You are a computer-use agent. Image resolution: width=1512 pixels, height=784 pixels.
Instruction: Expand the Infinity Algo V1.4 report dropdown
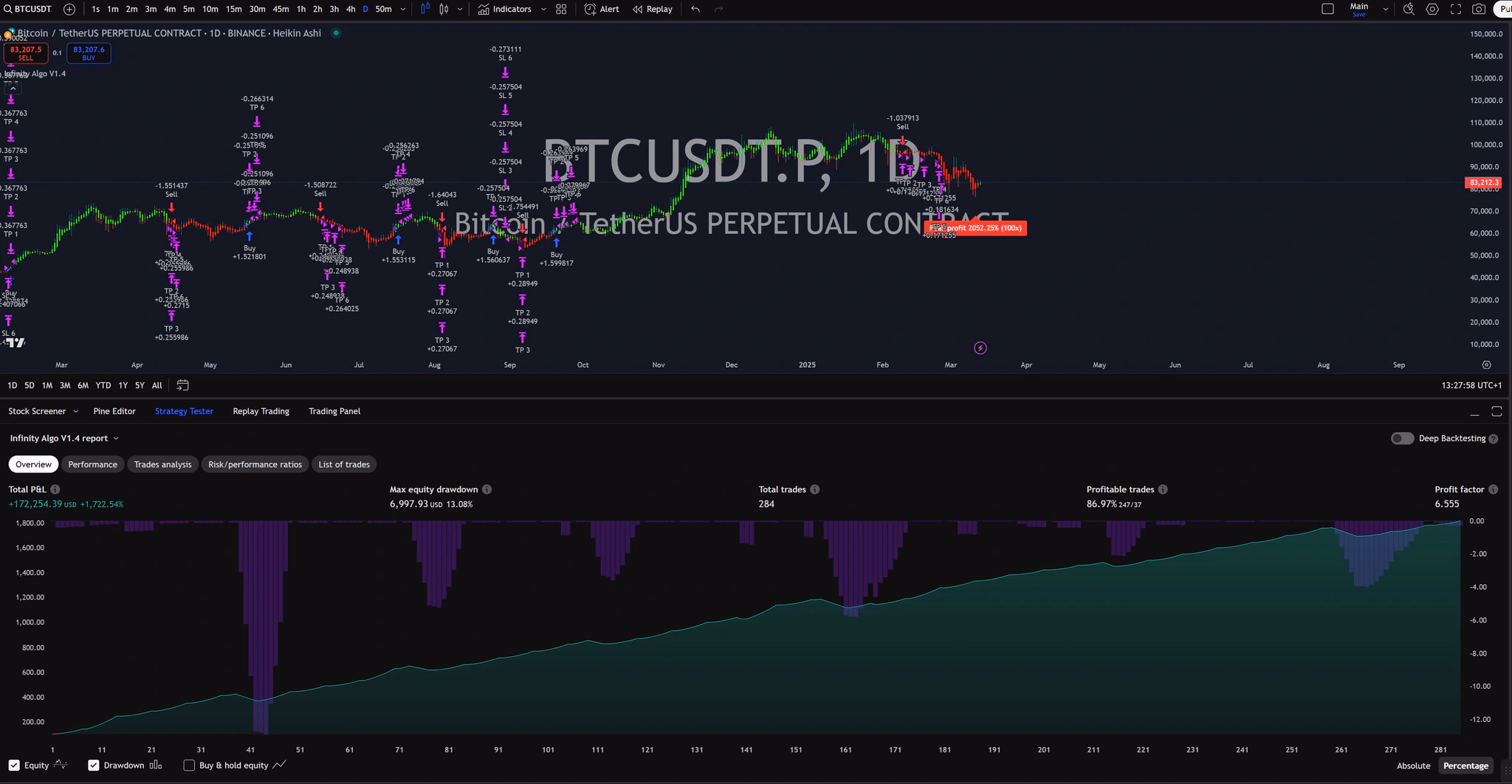coord(116,438)
